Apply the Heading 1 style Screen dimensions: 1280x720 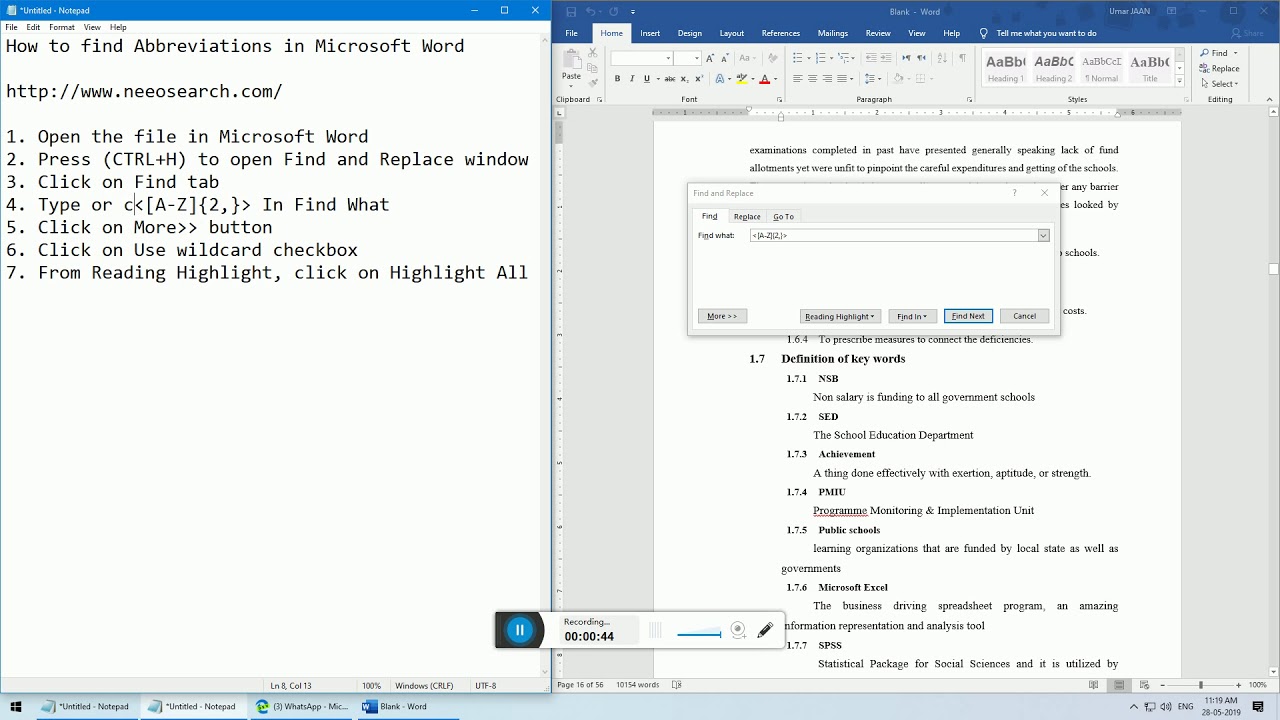pos(1005,68)
